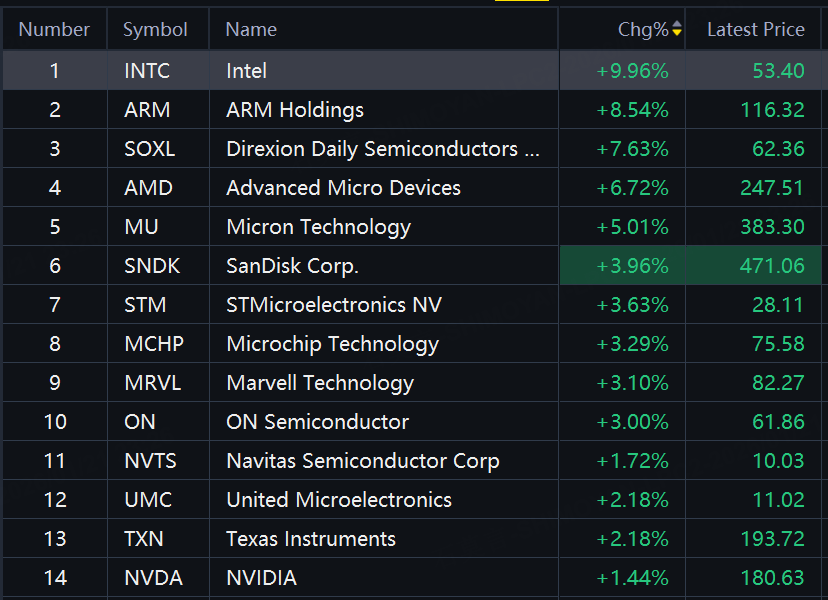Click the Chg% sort arrow icon
The height and width of the screenshot is (600, 828).
point(677,30)
